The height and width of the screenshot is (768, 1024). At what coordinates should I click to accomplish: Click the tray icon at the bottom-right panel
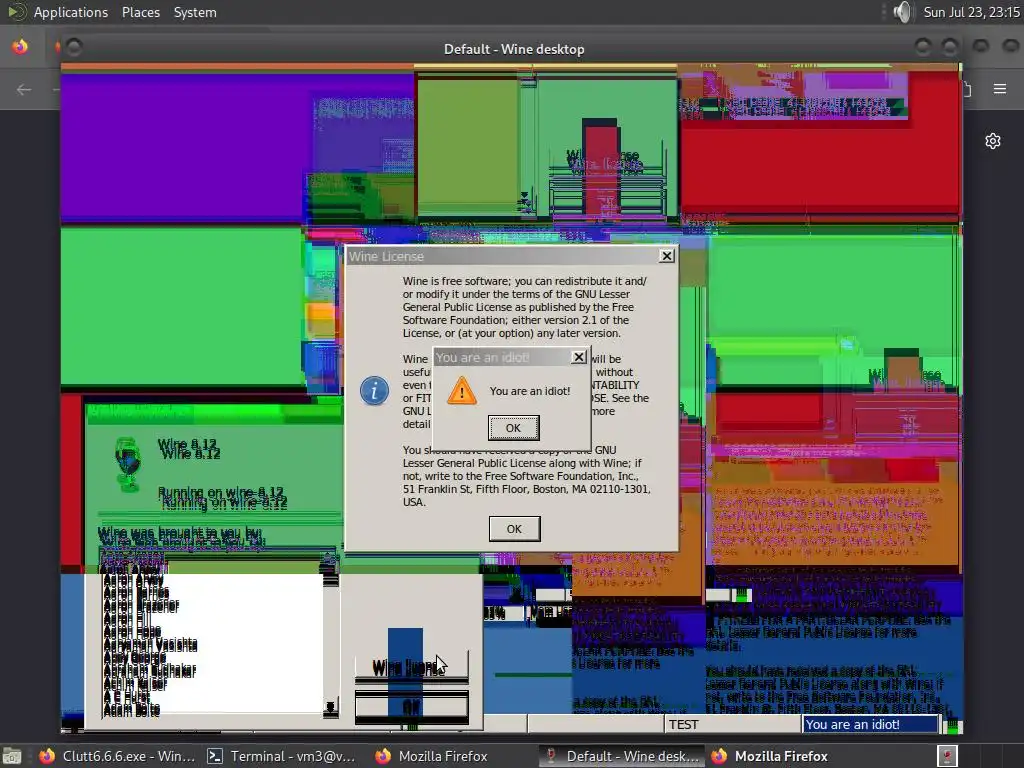pos(947,756)
